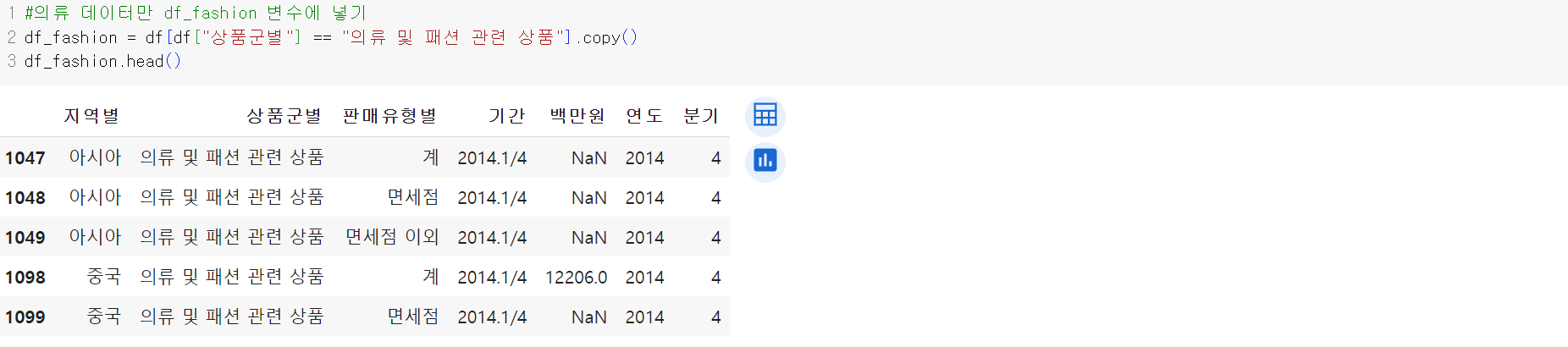Click row index 1048
Screen dimensions: 1568x347
click(x=25, y=198)
